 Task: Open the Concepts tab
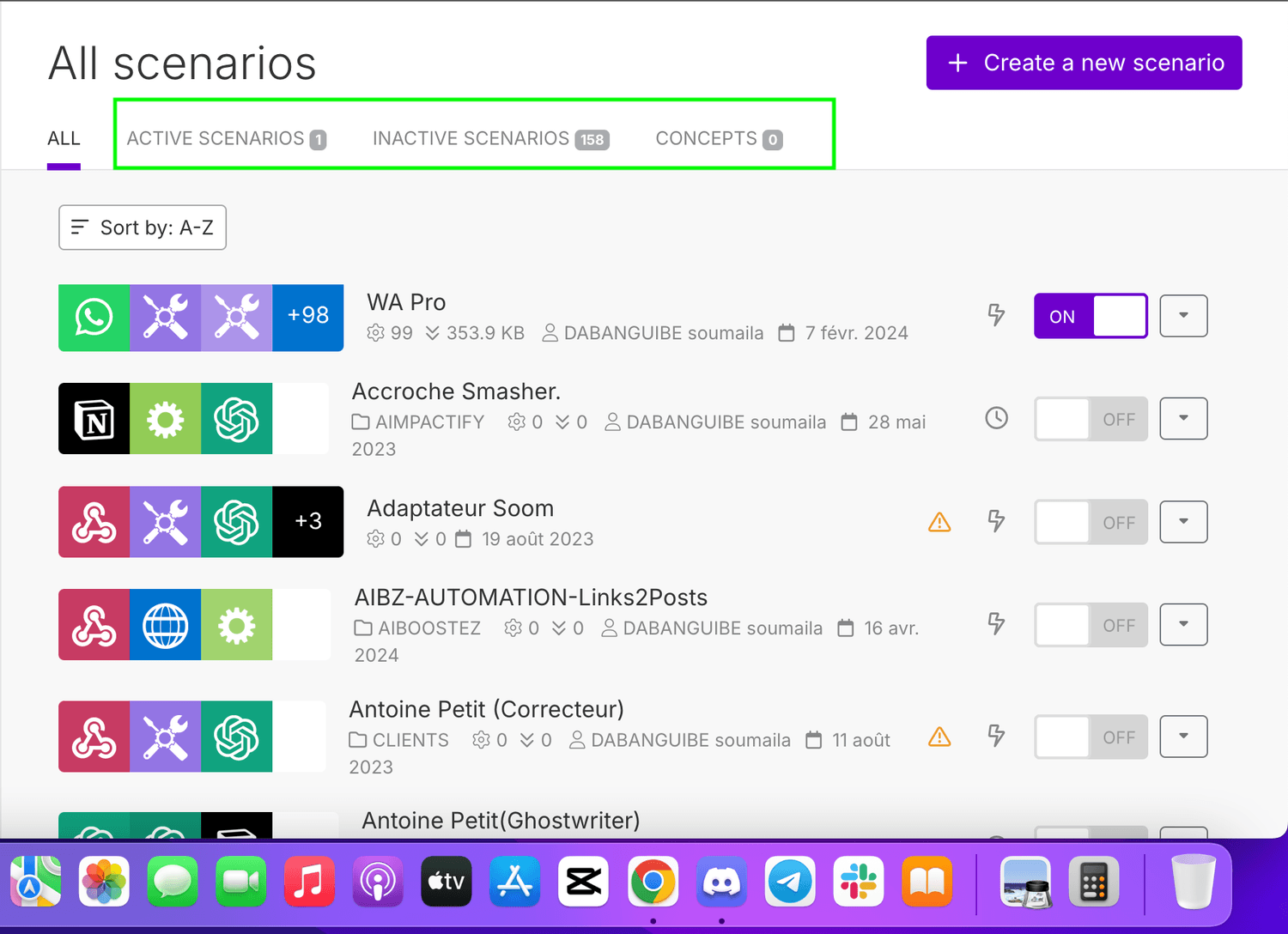(x=719, y=138)
